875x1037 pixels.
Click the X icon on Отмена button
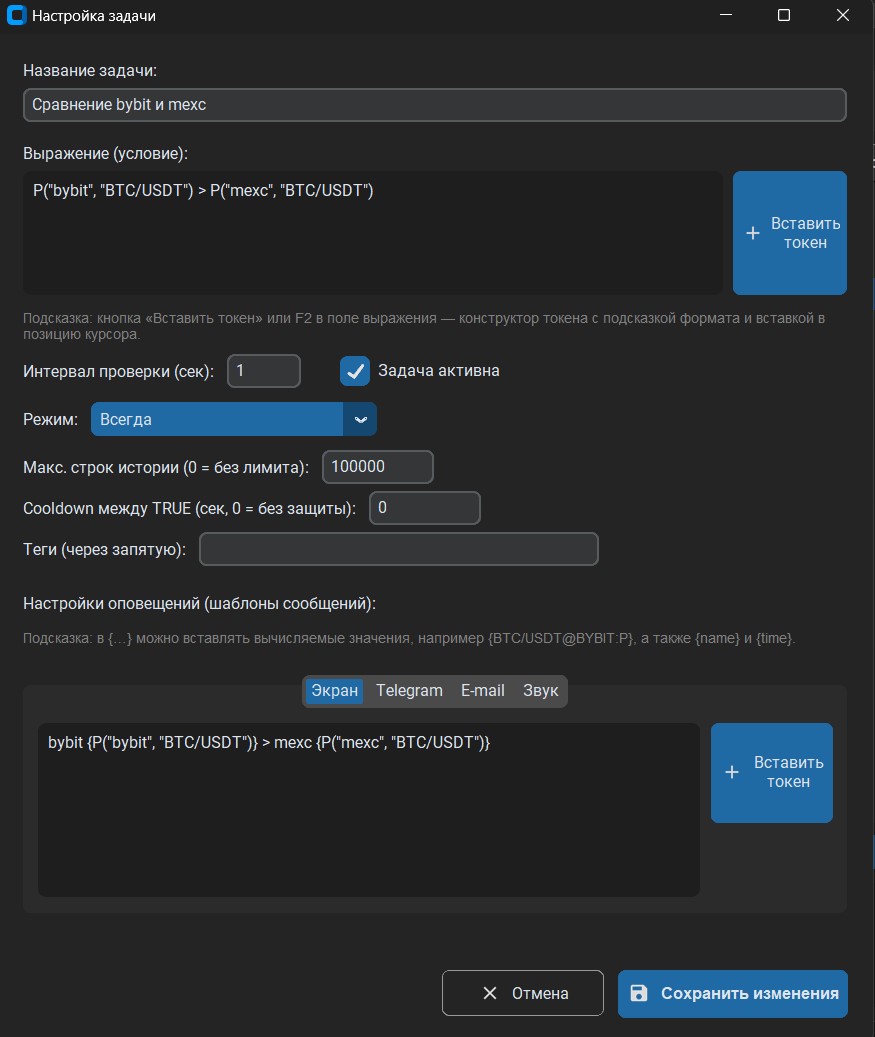pyautogui.click(x=489, y=993)
